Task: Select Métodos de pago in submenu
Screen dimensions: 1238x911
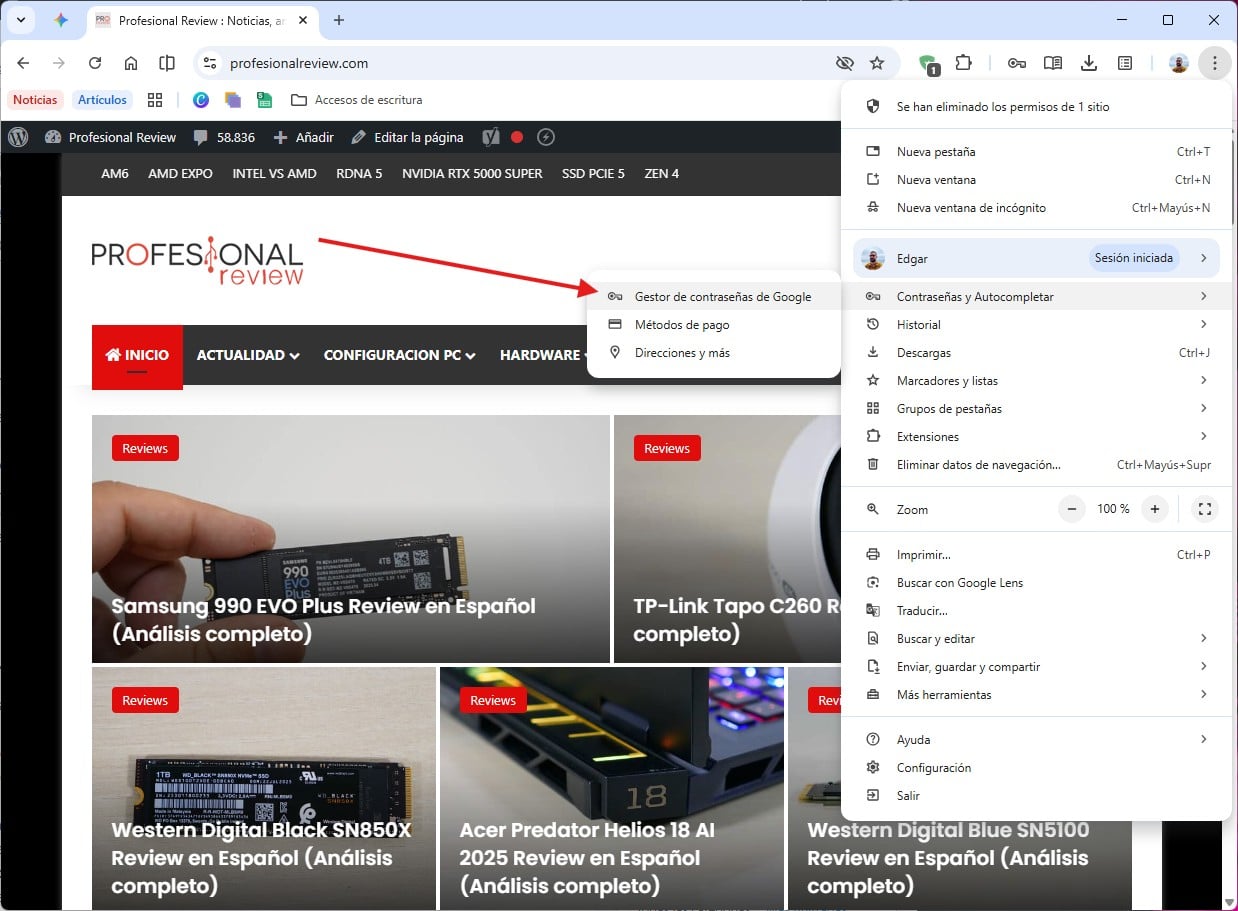Action: tap(714, 325)
